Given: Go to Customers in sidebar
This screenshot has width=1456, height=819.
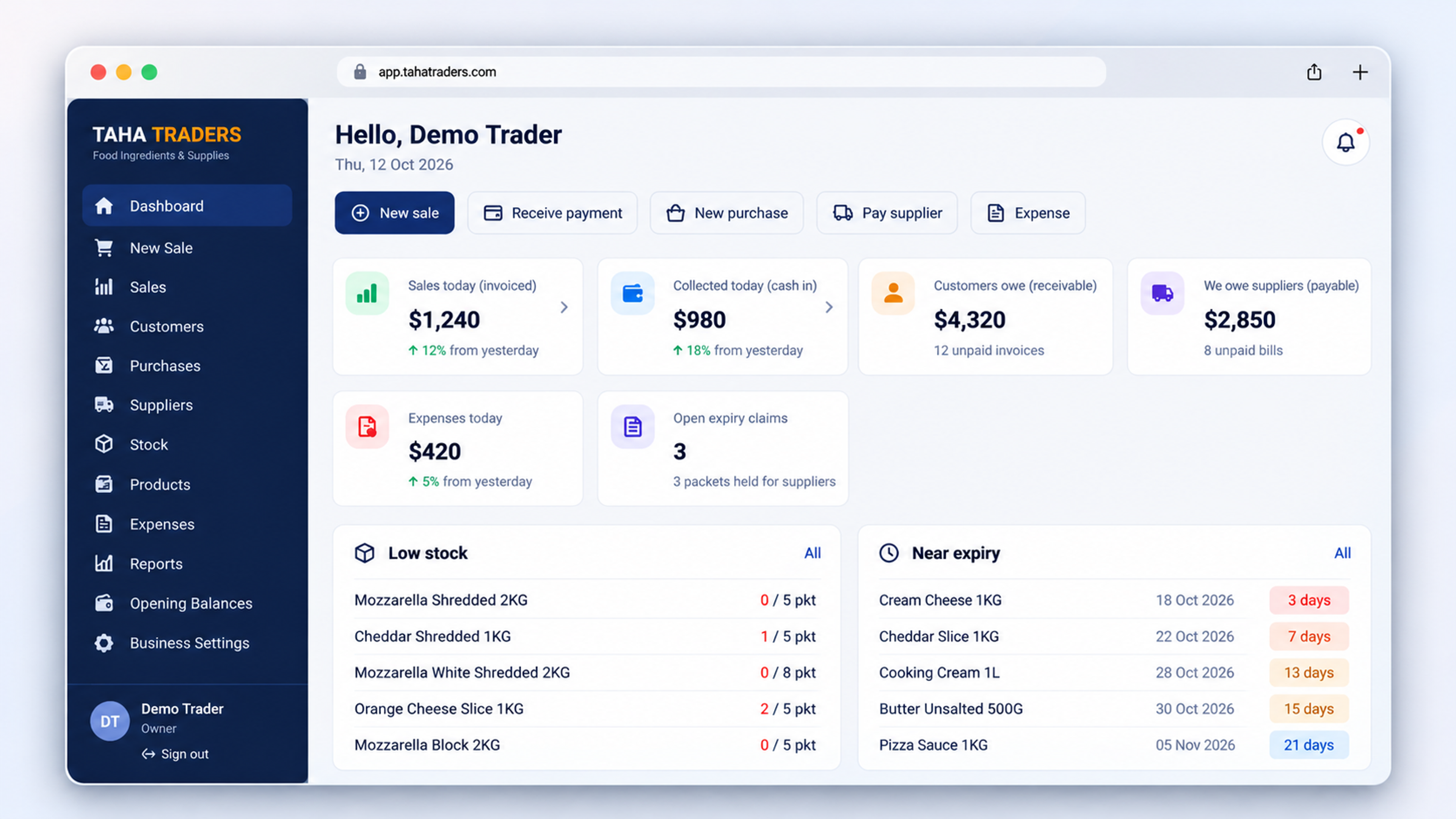Looking at the screenshot, I should click(x=187, y=326).
